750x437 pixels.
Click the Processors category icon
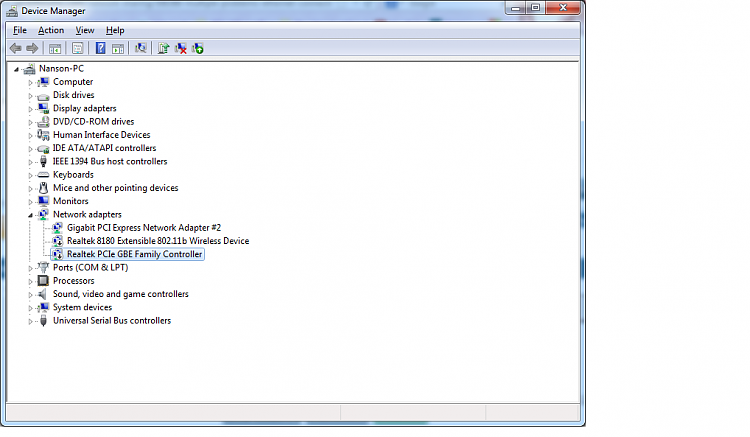44,281
